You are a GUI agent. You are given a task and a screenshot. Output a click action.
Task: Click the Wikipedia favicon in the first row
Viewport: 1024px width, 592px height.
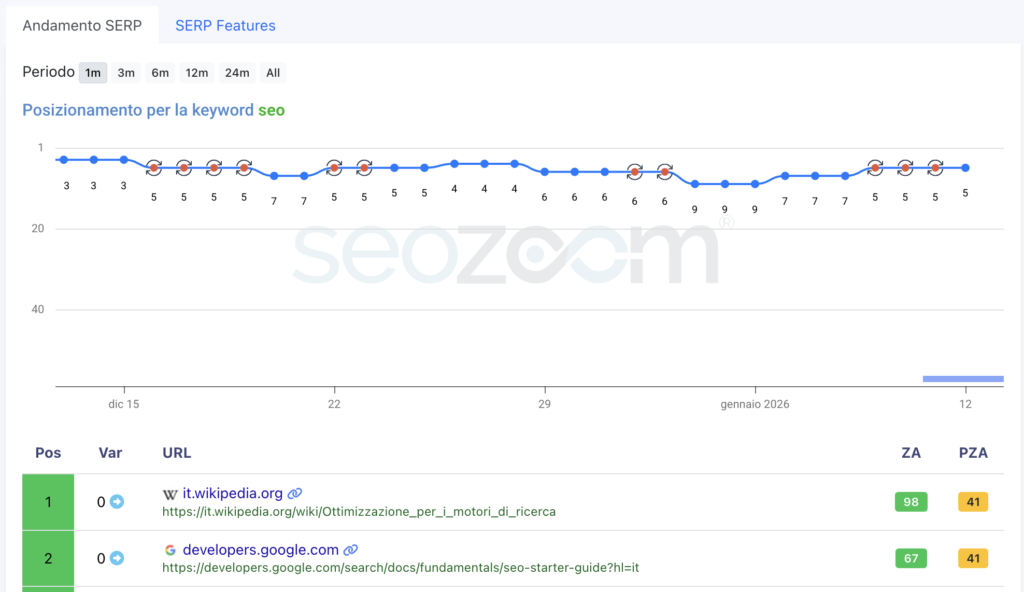[170, 494]
